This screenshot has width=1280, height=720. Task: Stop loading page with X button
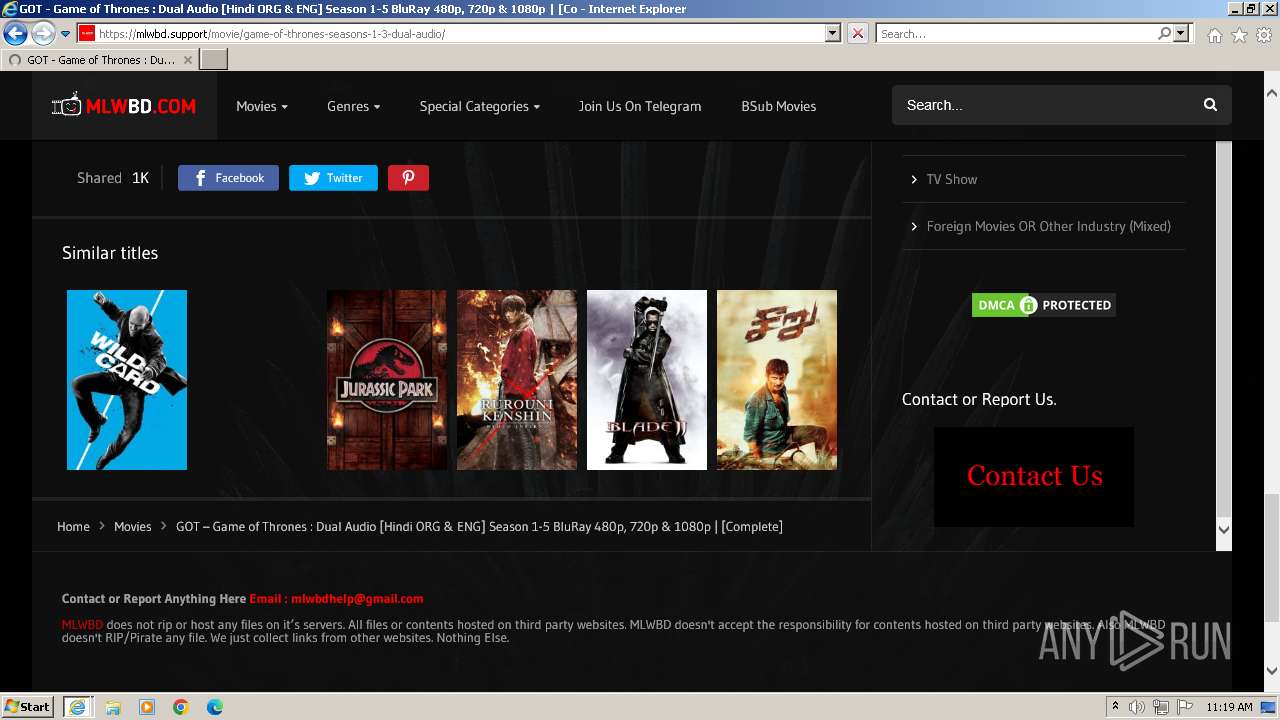click(x=858, y=34)
